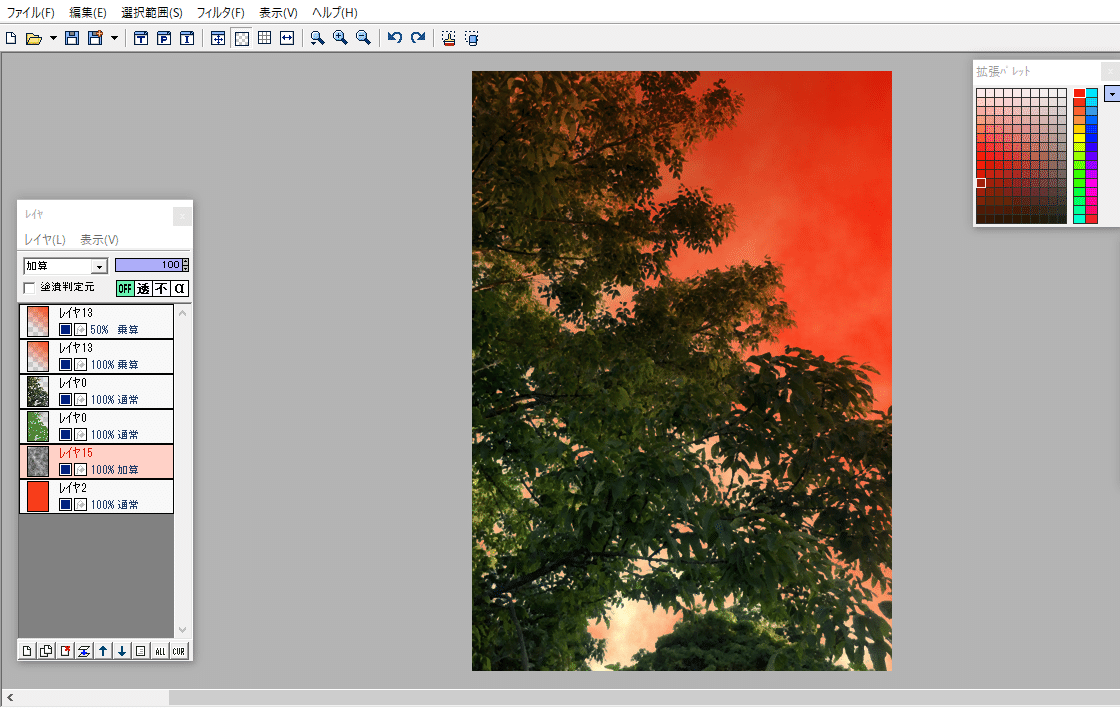Open the extended palette dropdown arrow

click(1112, 94)
